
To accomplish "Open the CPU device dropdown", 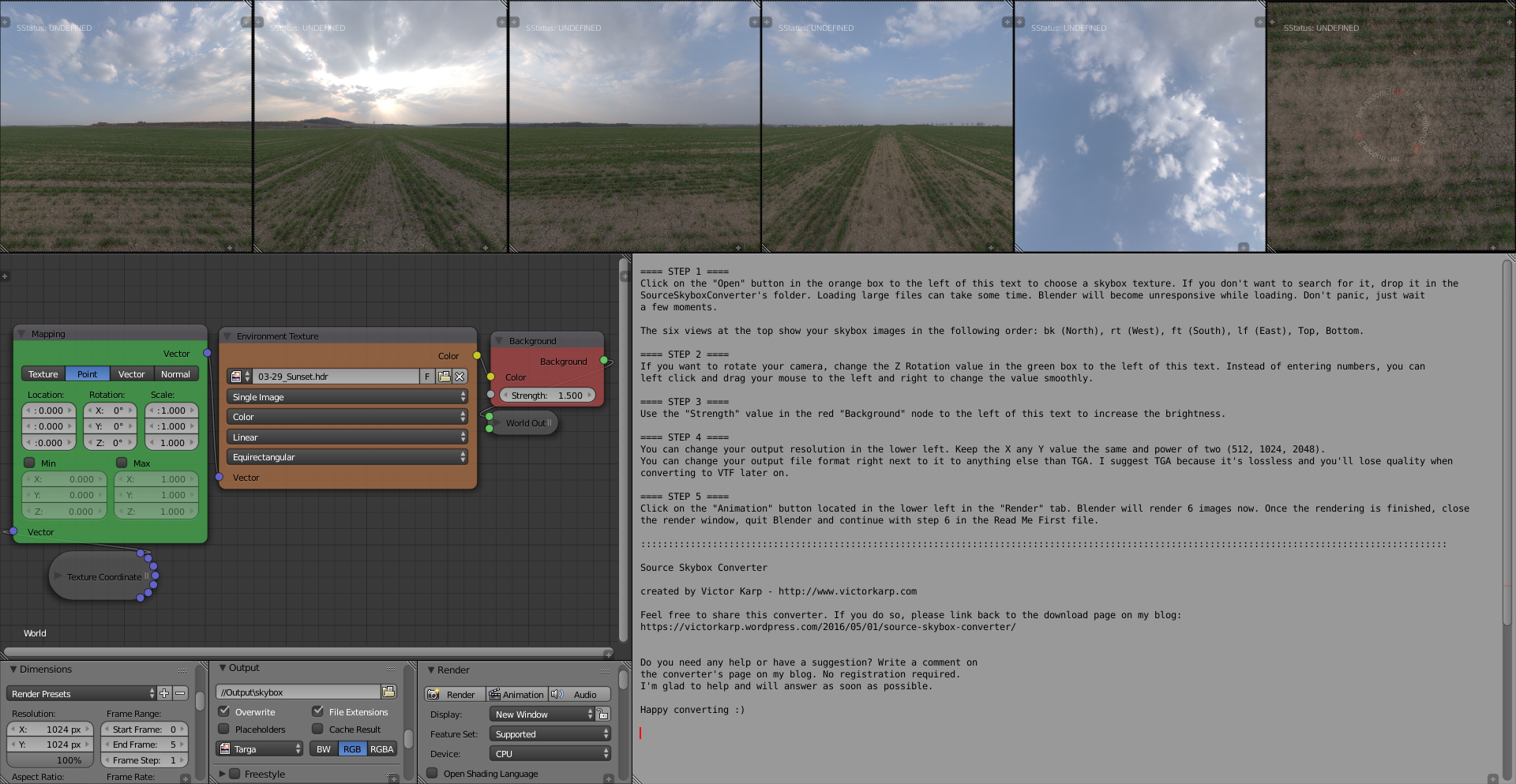I will coord(550,754).
